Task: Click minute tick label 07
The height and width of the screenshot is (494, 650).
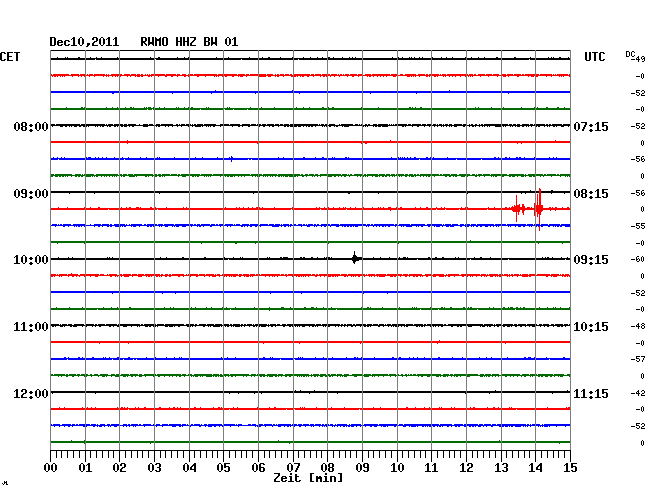Action: [x=293, y=468]
